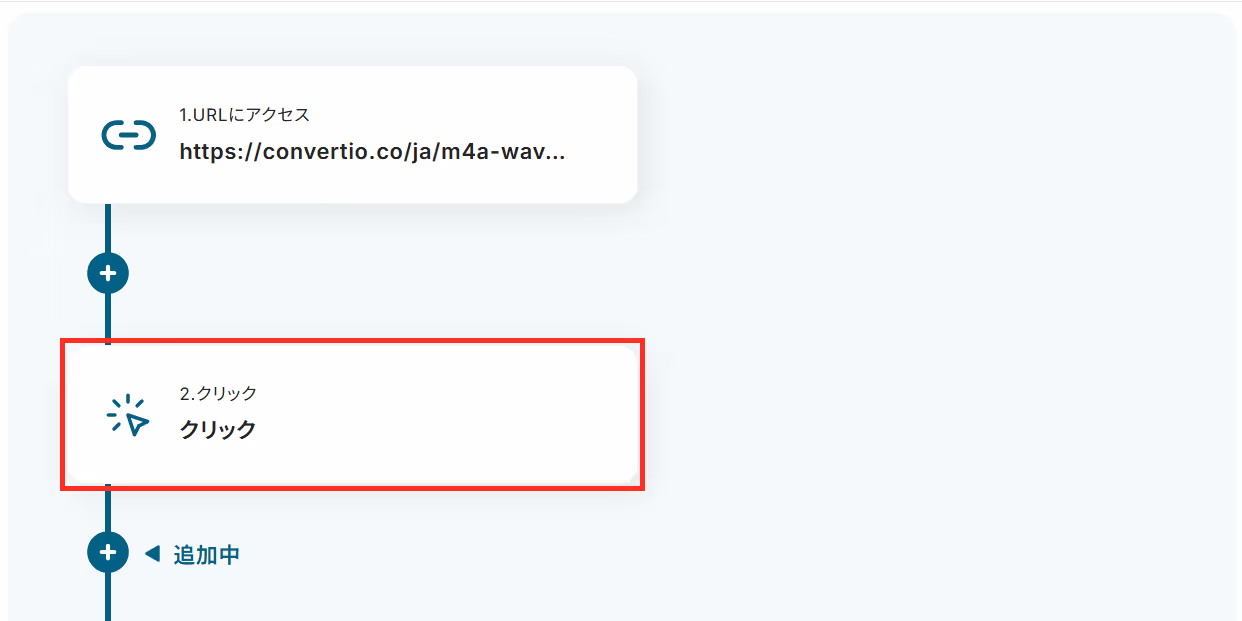Click the 2.クリック step number label
Viewport: 1242px width, 621px height.
(218, 394)
